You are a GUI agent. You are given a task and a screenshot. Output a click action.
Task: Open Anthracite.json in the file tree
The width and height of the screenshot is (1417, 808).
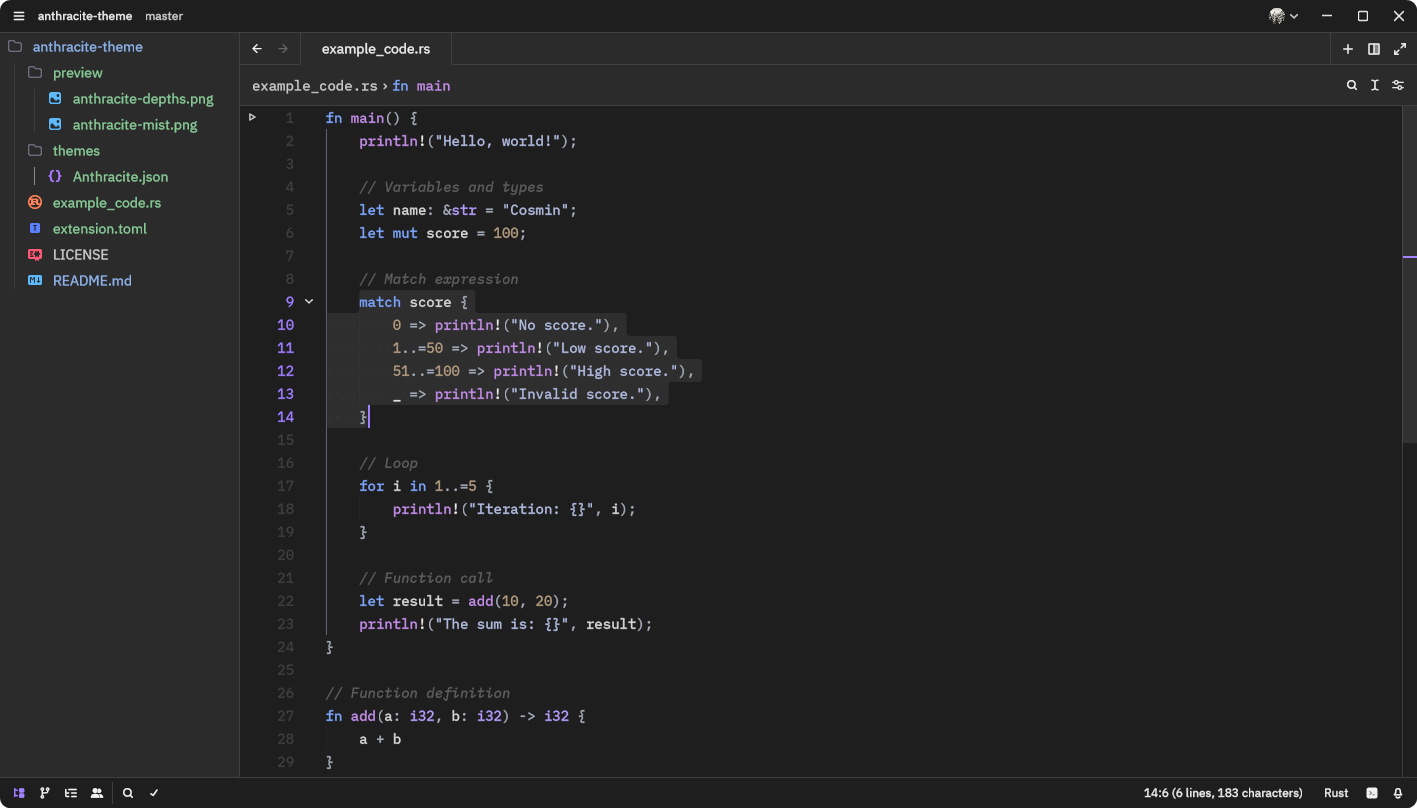click(120, 177)
